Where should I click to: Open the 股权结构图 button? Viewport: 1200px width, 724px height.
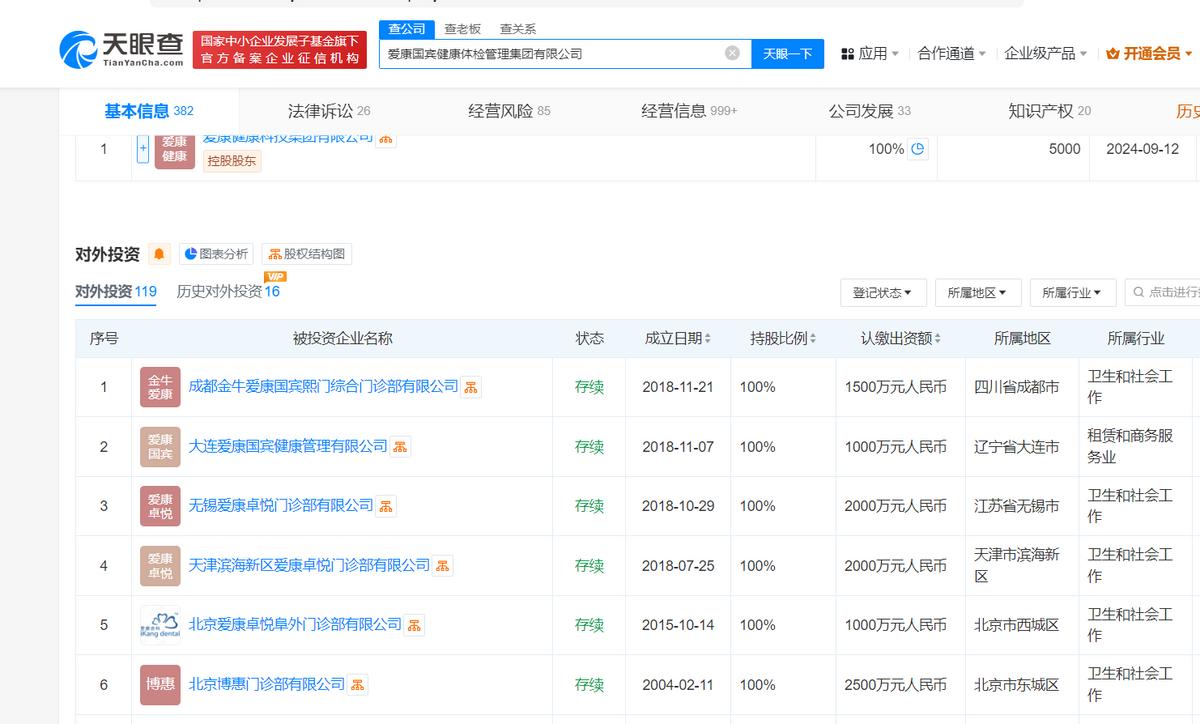[307, 254]
